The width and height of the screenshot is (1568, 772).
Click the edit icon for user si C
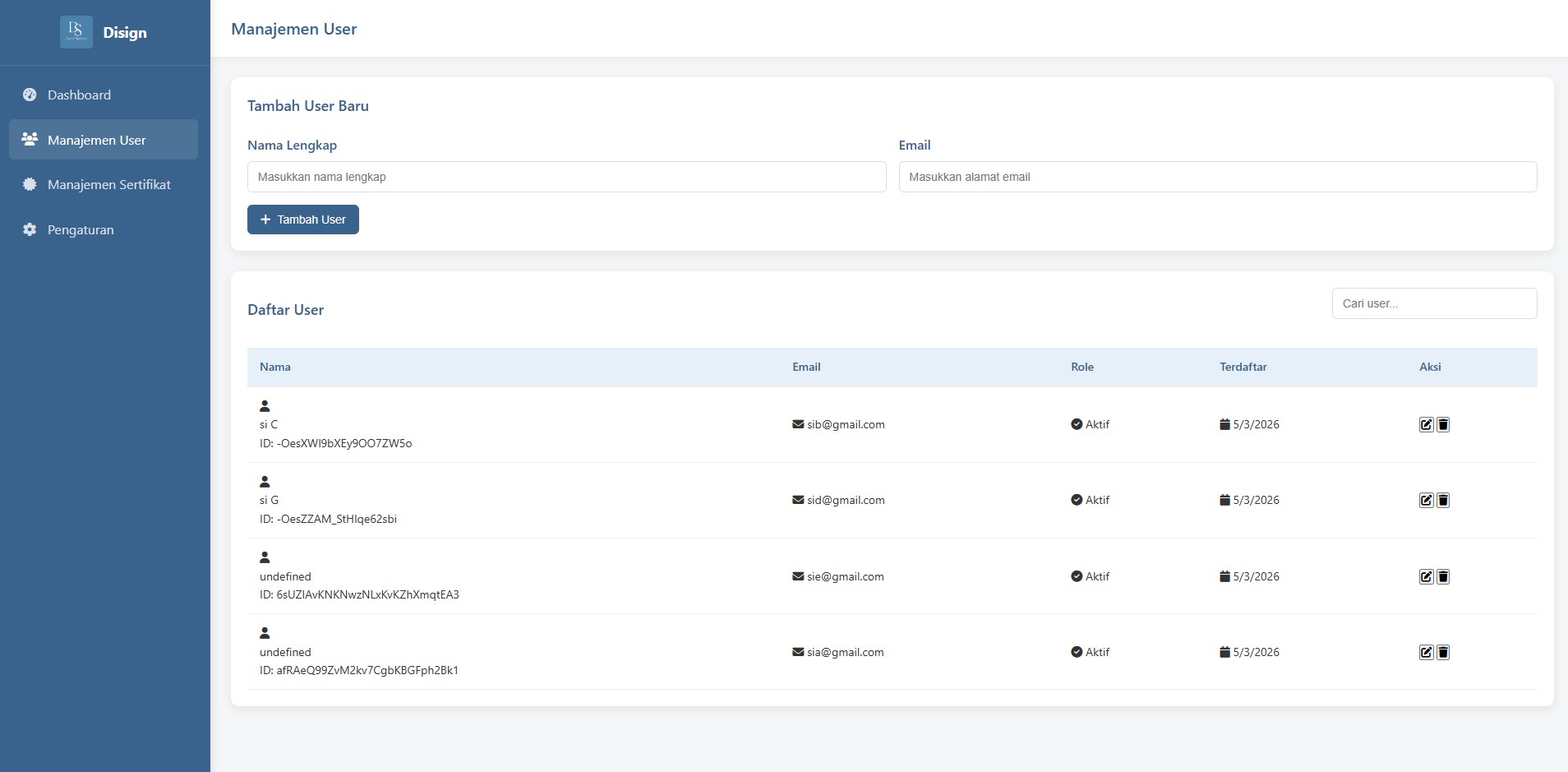point(1427,424)
